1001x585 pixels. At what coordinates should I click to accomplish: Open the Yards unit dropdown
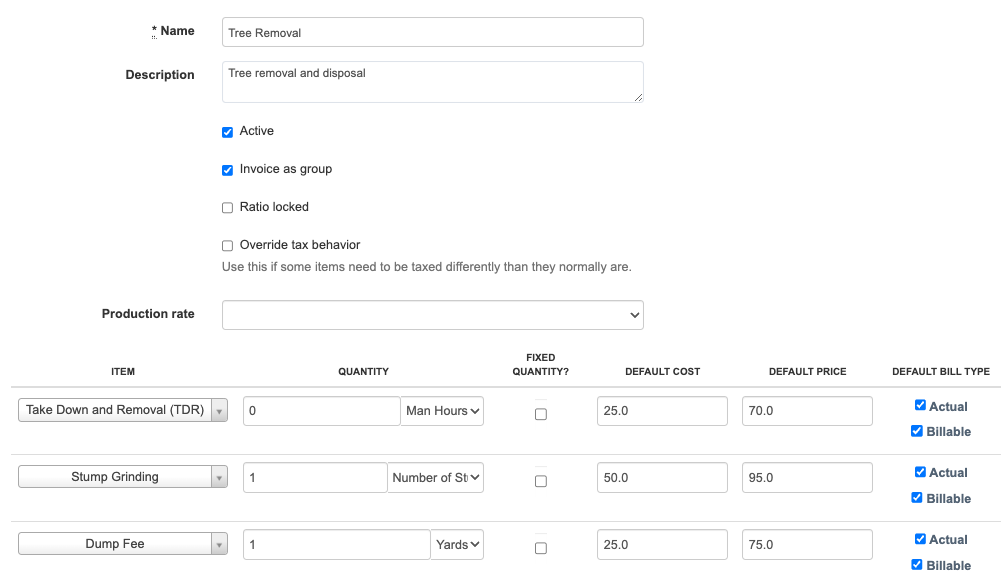(x=458, y=544)
